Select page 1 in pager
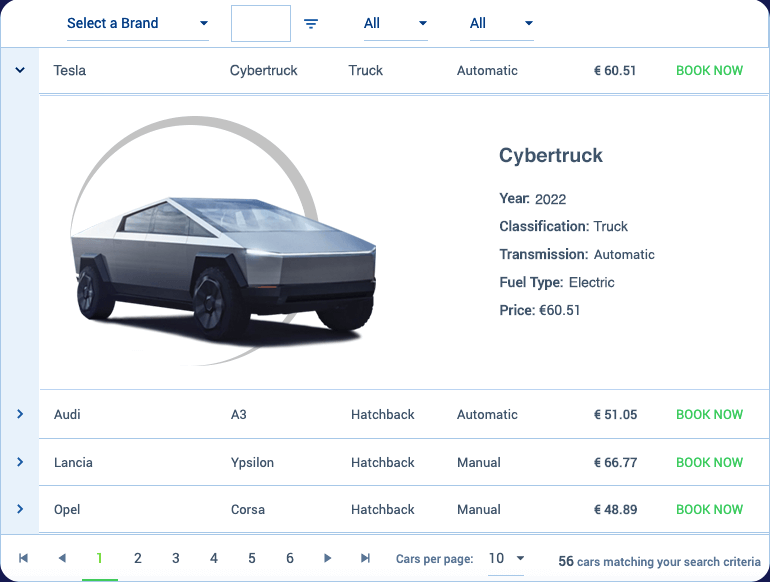Viewport: 770px width, 582px height. [100, 558]
